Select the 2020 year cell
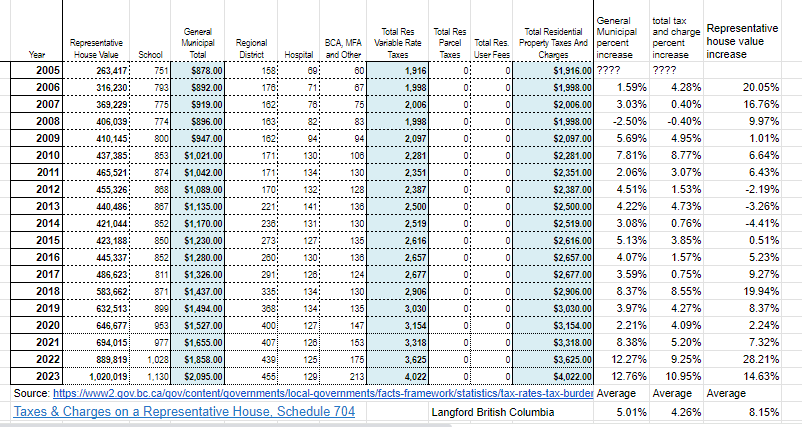 click(x=36, y=325)
